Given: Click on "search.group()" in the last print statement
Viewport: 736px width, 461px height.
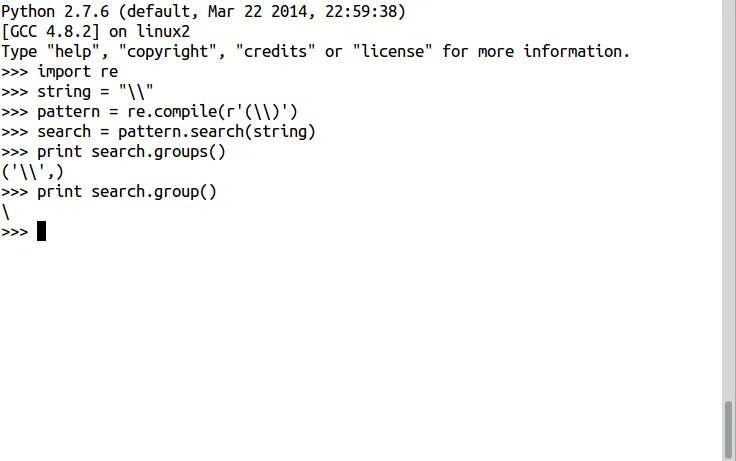Looking at the screenshot, I should [x=154, y=192].
